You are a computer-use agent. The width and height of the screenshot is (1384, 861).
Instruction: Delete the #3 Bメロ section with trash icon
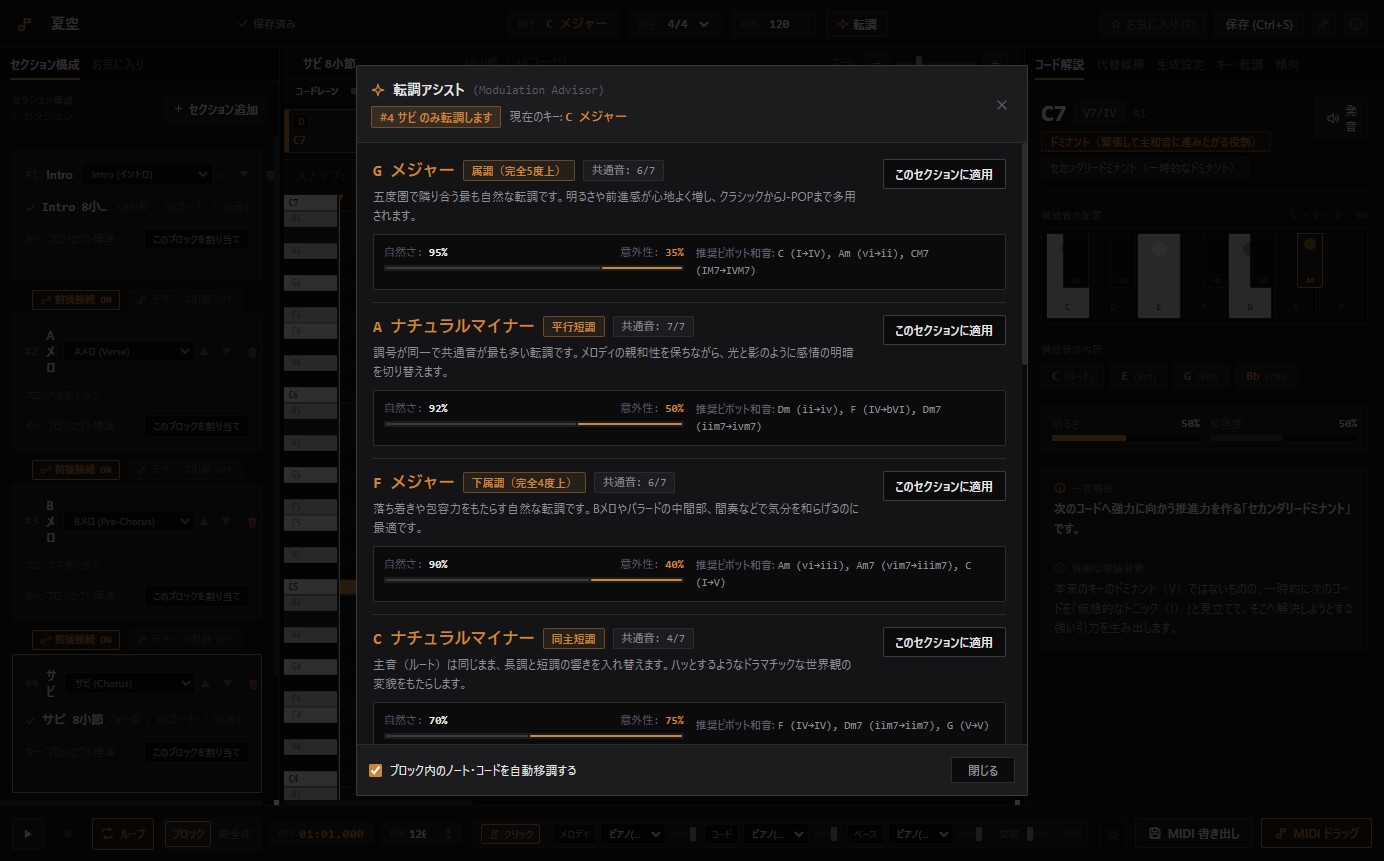(252, 521)
